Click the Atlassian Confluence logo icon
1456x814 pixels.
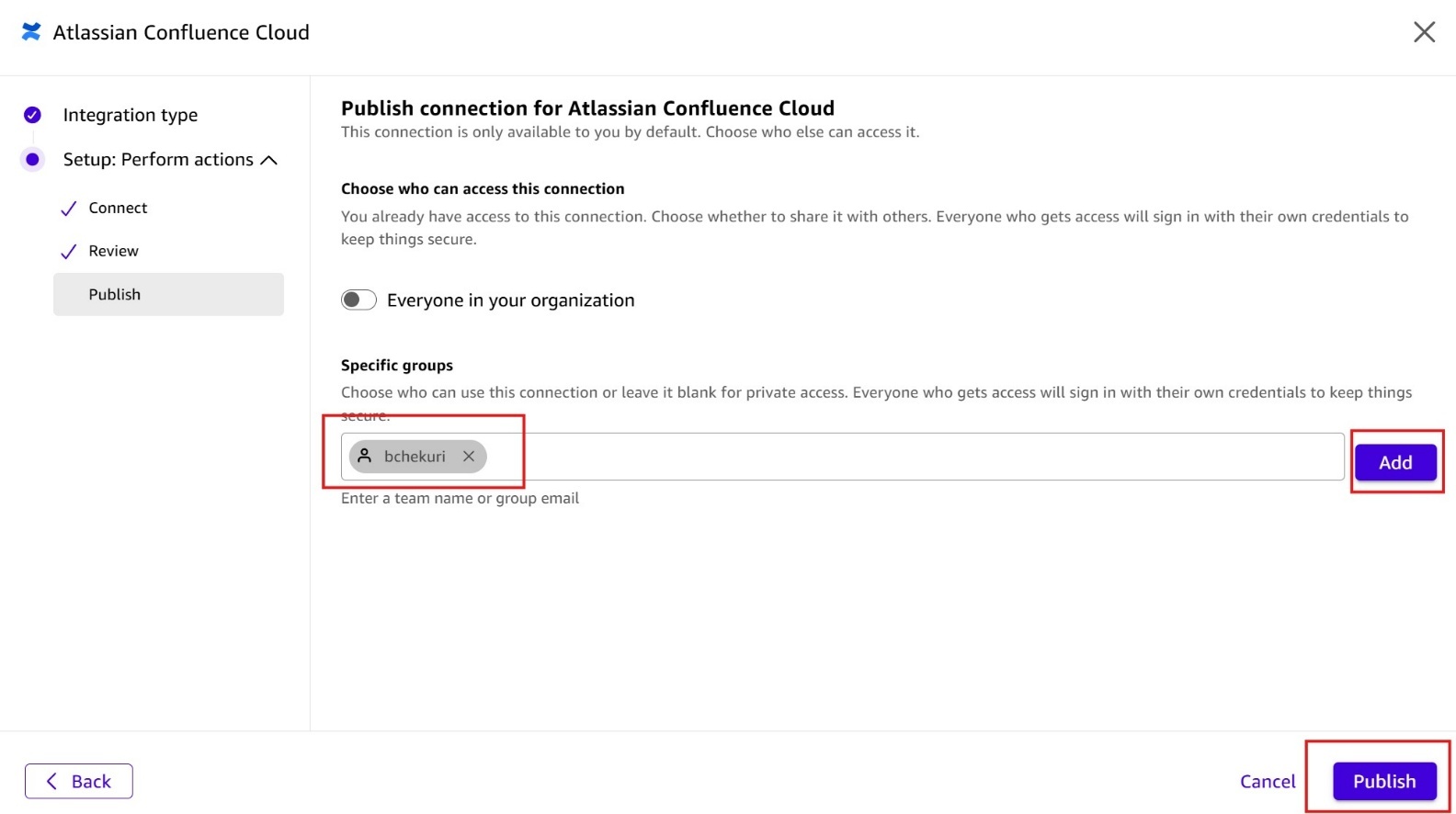pos(31,32)
